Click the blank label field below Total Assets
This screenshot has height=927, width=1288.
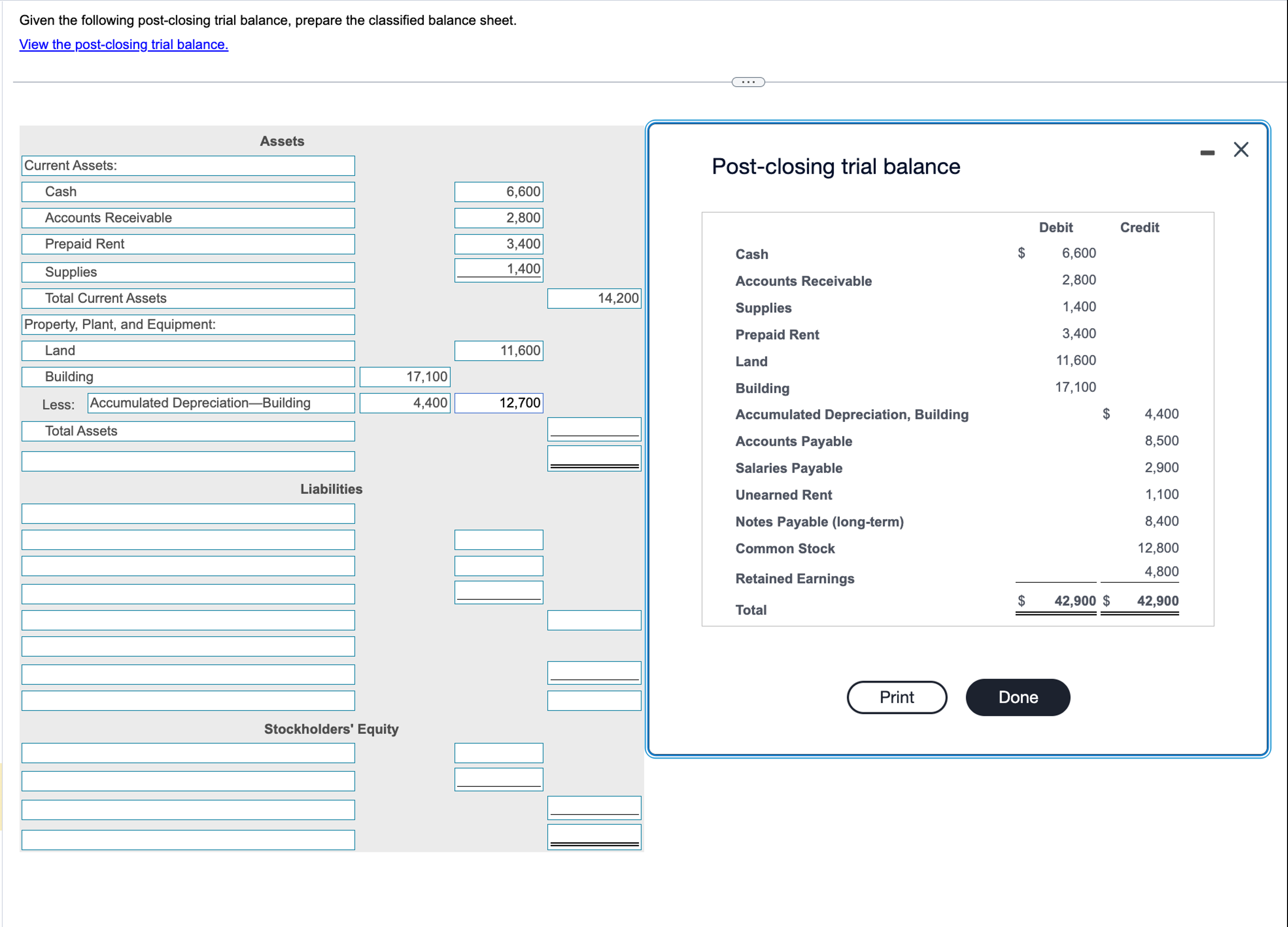pos(189,461)
